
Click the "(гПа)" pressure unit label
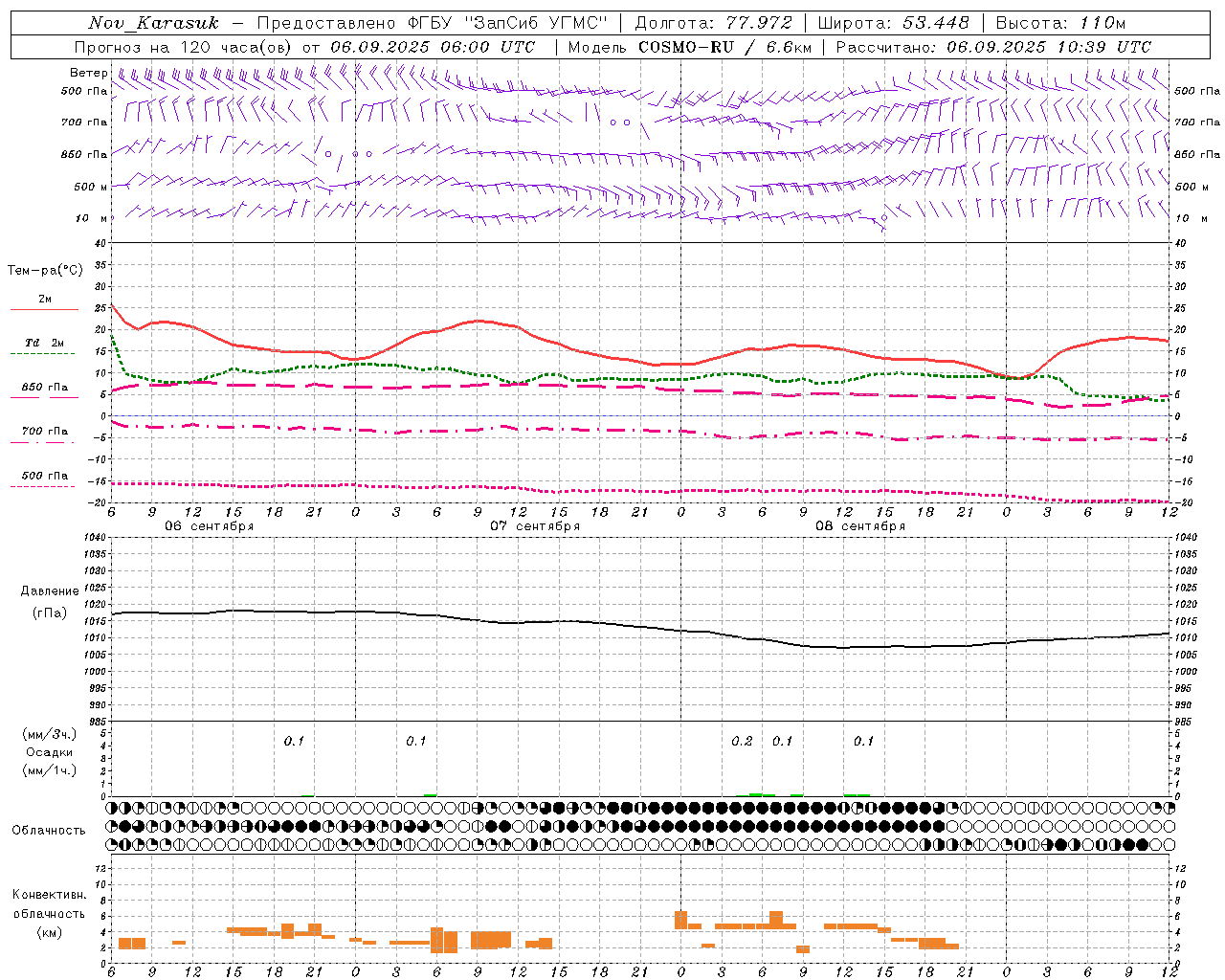click(x=50, y=613)
